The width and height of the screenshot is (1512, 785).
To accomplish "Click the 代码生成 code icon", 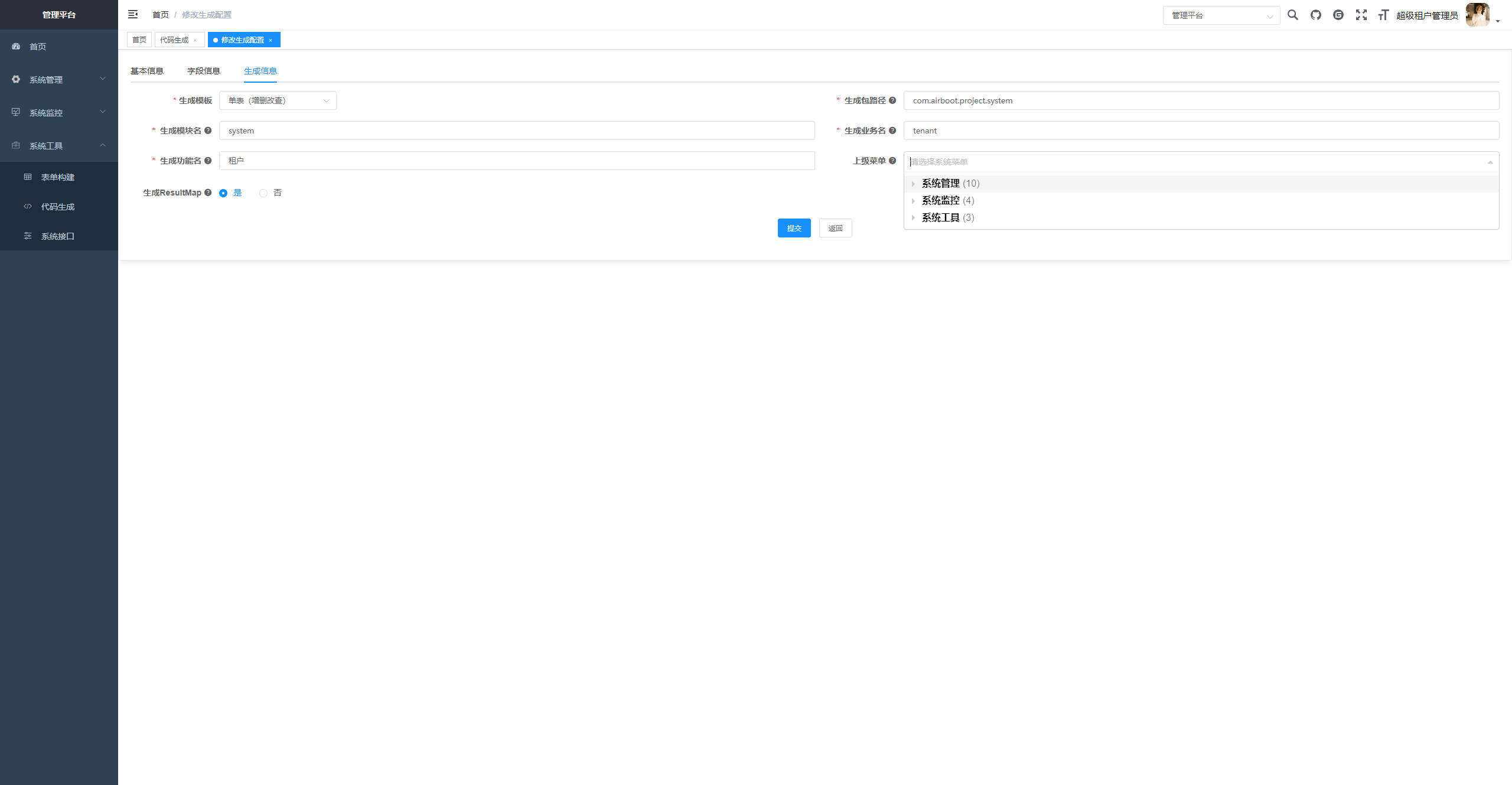I will tap(28, 206).
